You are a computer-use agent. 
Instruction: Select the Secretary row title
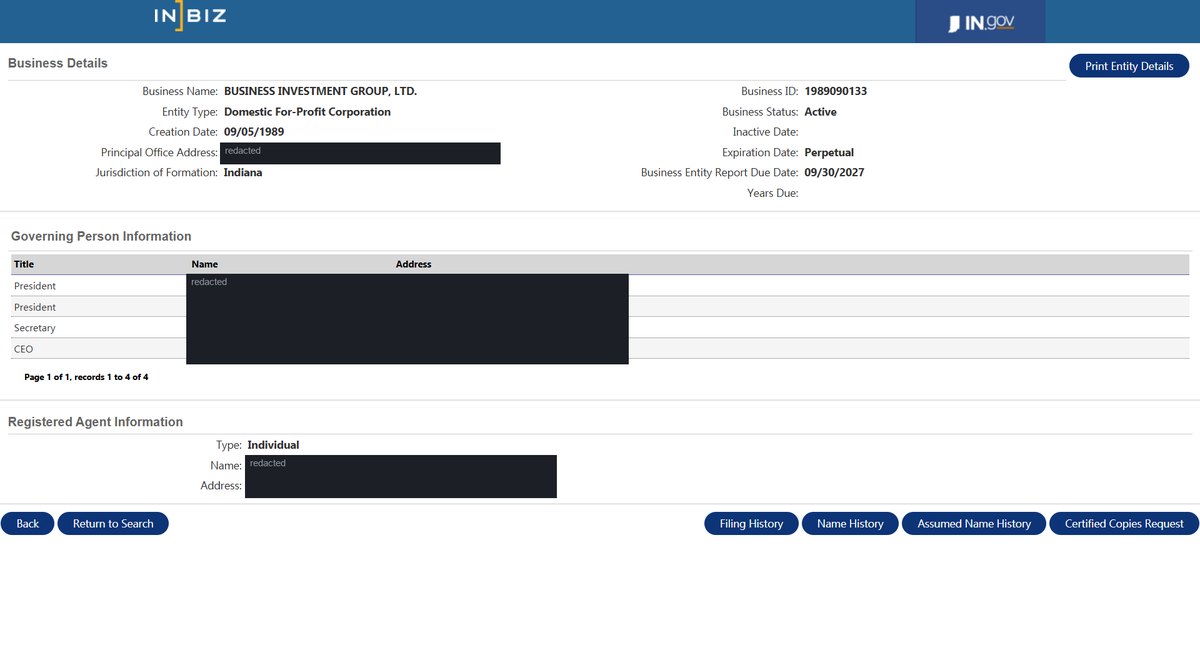point(35,328)
